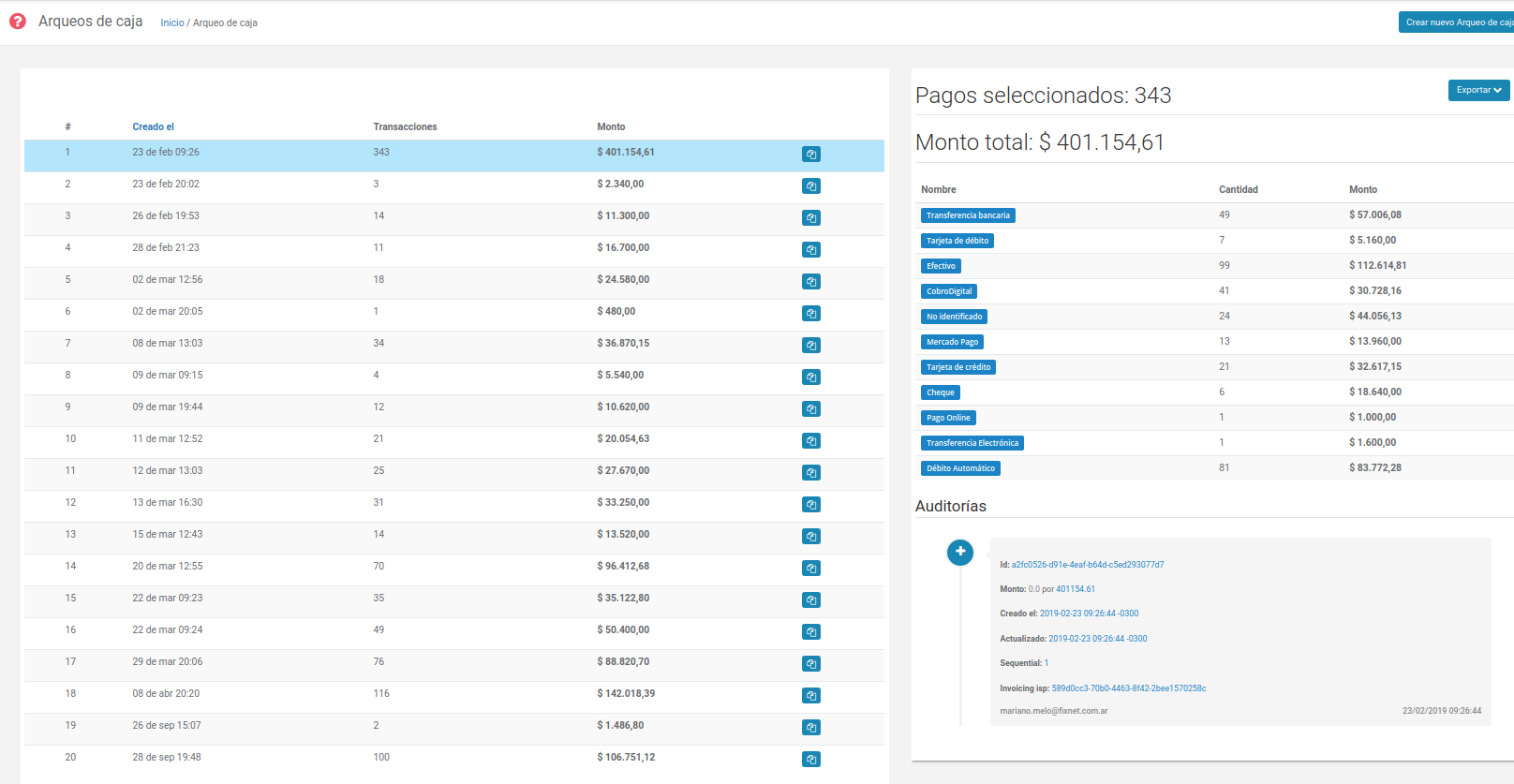
Task: Open audit Id a2fc0526-d91e-4eaf link
Action: tap(1088, 565)
